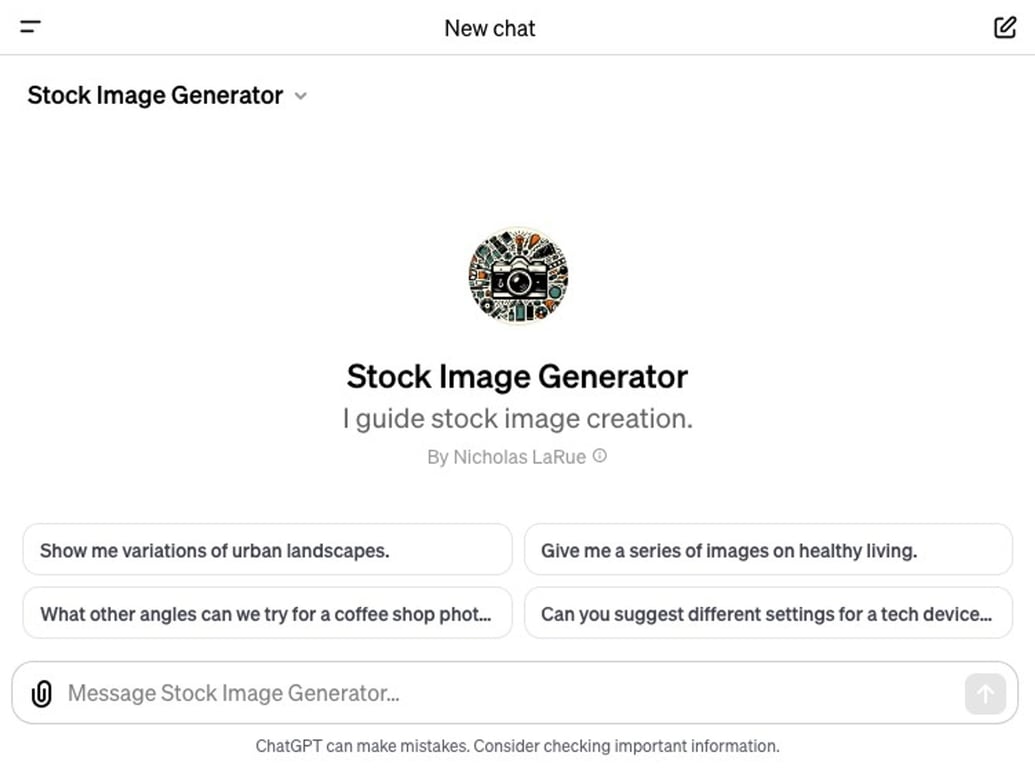
Task: Click the ChatGPT disclaimer text below input
Action: point(517,745)
